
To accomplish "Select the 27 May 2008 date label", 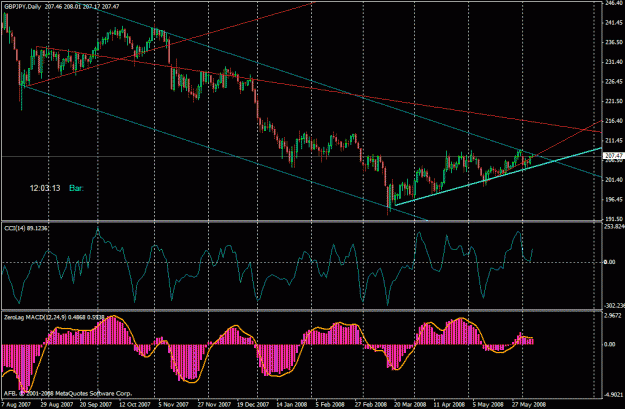I will pyautogui.click(x=527, y=404).
